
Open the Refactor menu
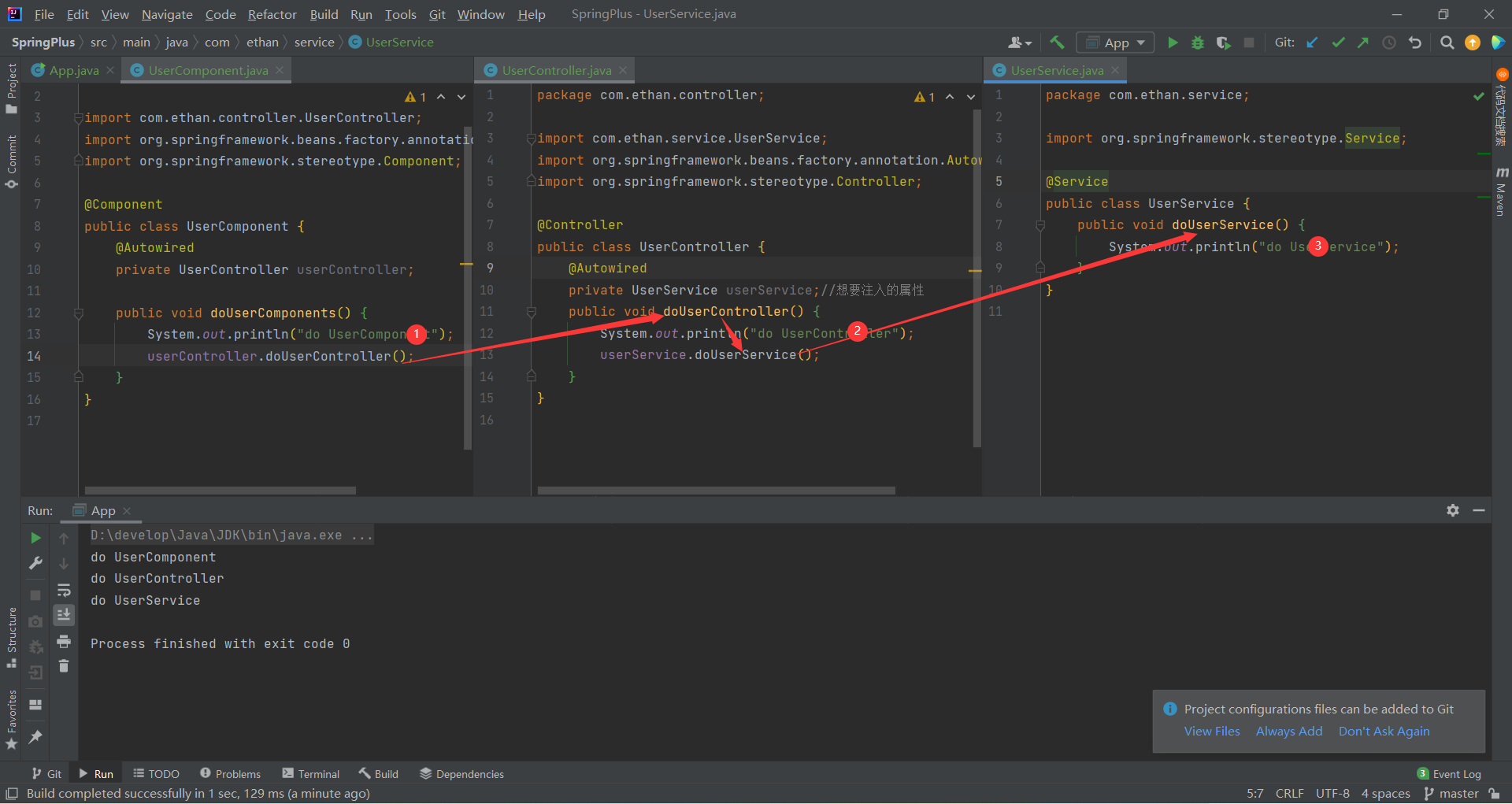tap(272, 14)
